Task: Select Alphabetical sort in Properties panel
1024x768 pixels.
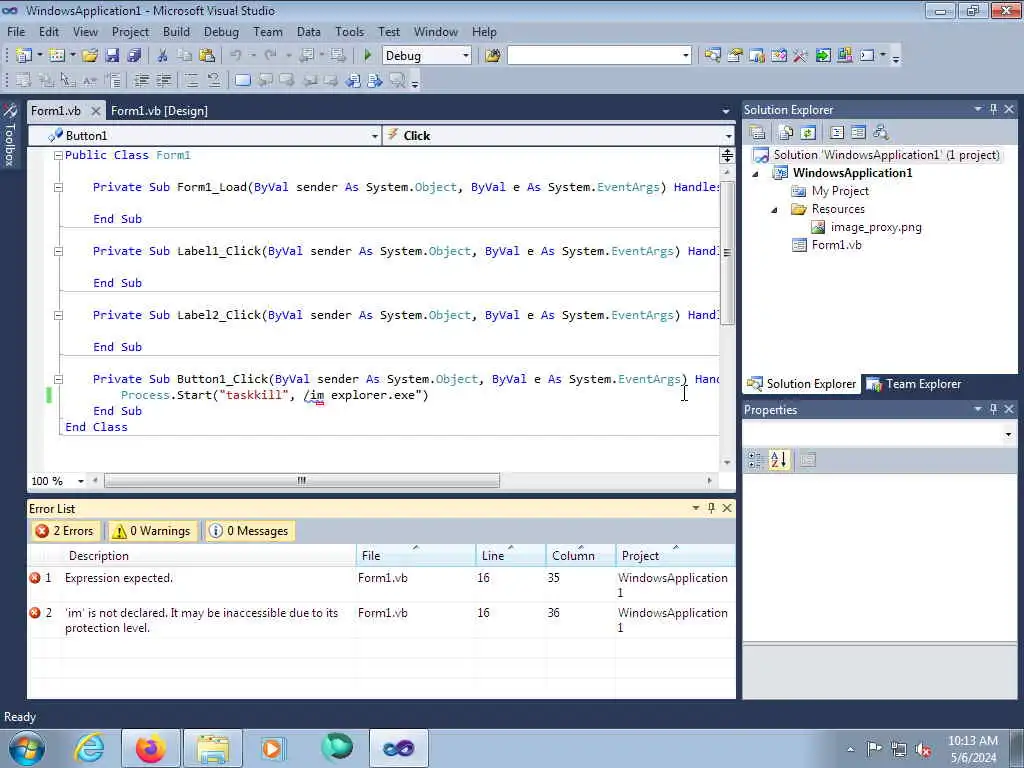Action: coord(778,460)
